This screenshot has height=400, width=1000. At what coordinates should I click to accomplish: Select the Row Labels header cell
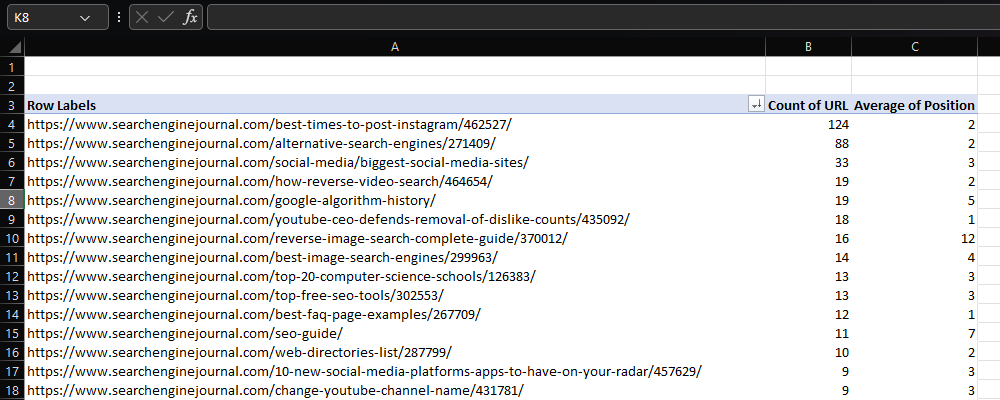click(395, 105)
